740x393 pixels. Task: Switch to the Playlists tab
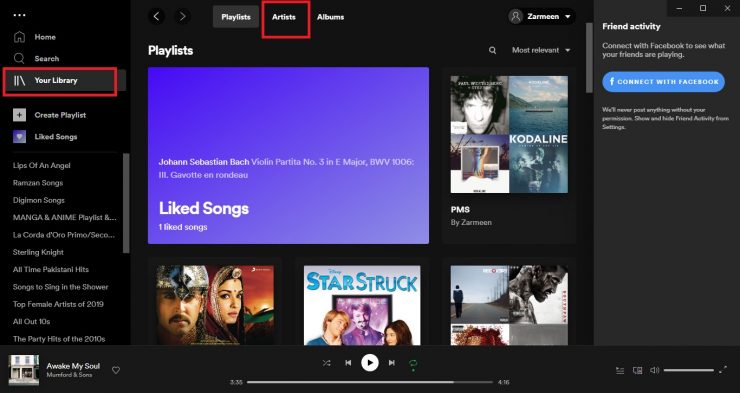pyautogui.click(x=236, y=17)
